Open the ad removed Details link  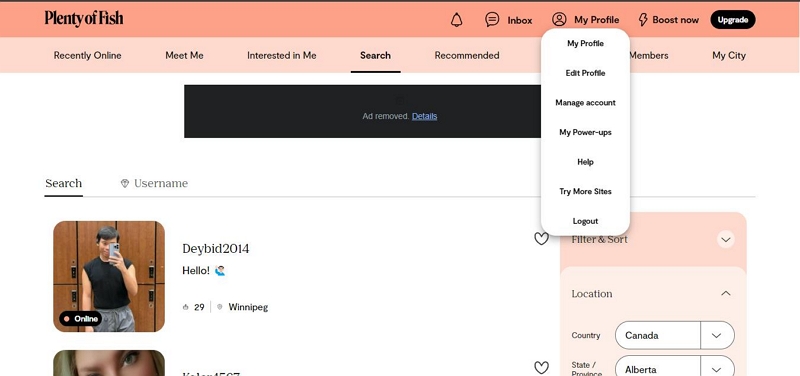424,116
